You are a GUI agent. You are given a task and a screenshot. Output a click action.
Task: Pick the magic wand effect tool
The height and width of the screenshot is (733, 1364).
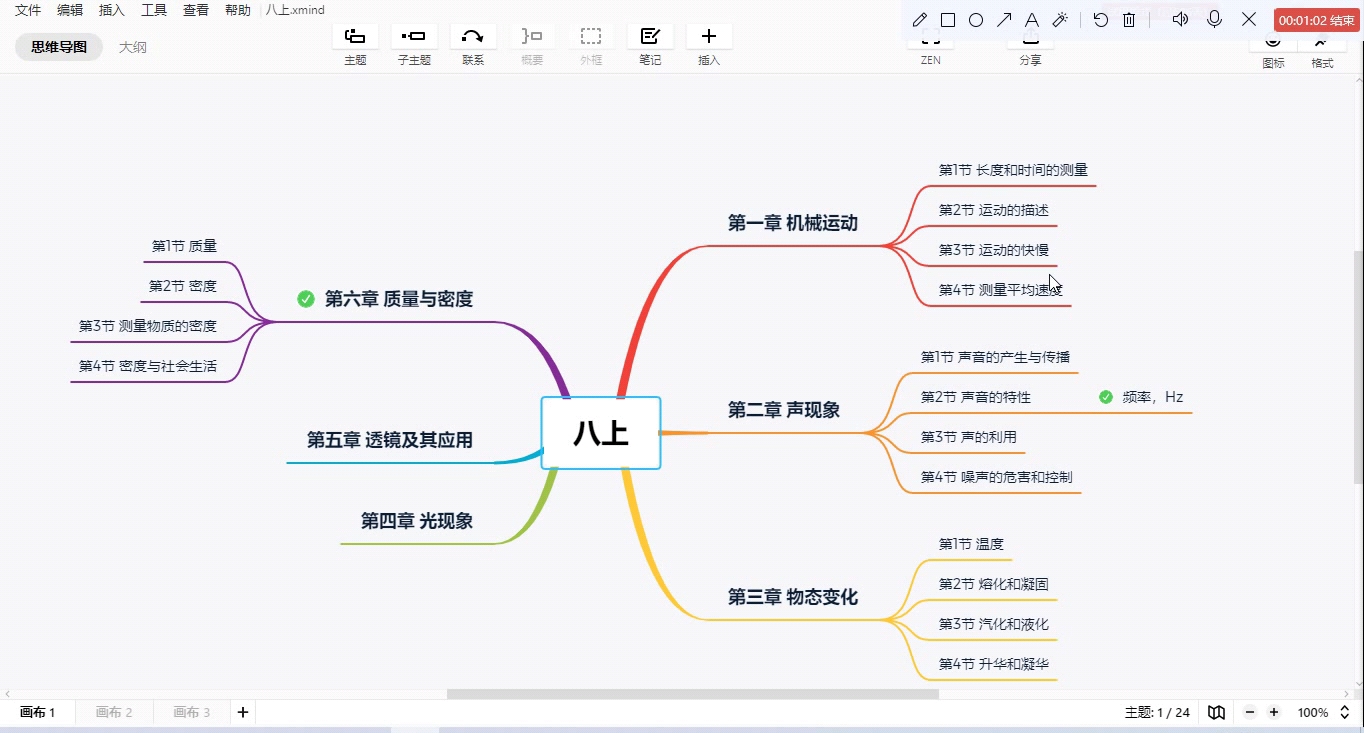[x=1060, y=20]
